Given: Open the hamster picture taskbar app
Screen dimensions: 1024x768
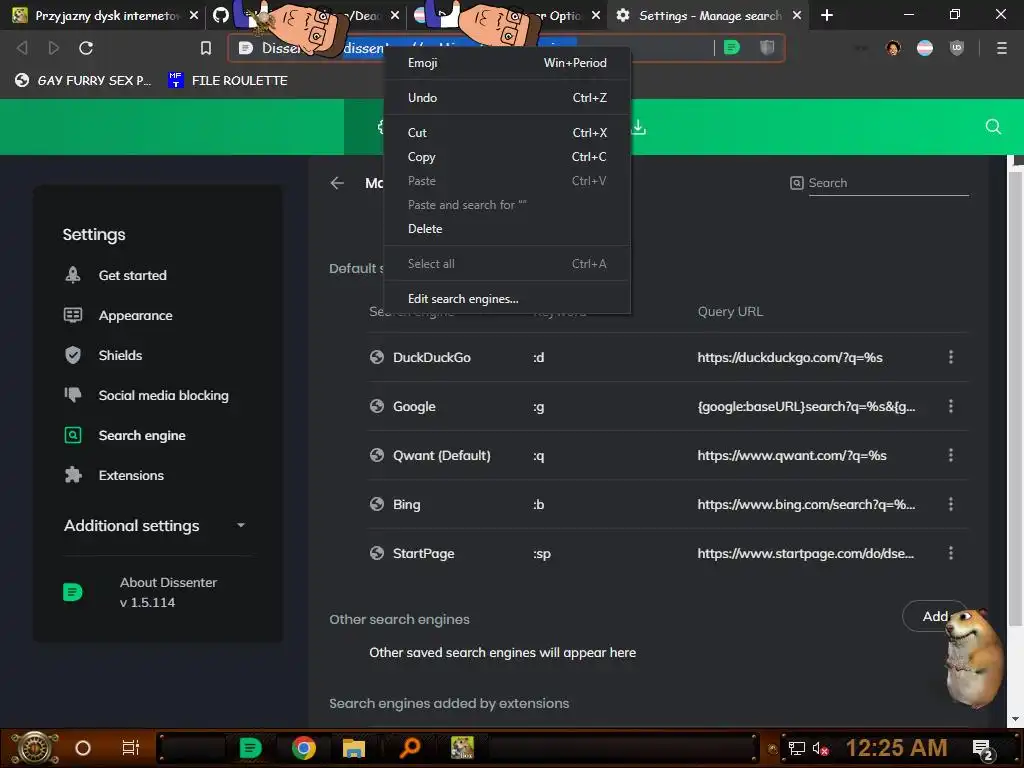Looking at the screenshot, I should coord(462,748).
